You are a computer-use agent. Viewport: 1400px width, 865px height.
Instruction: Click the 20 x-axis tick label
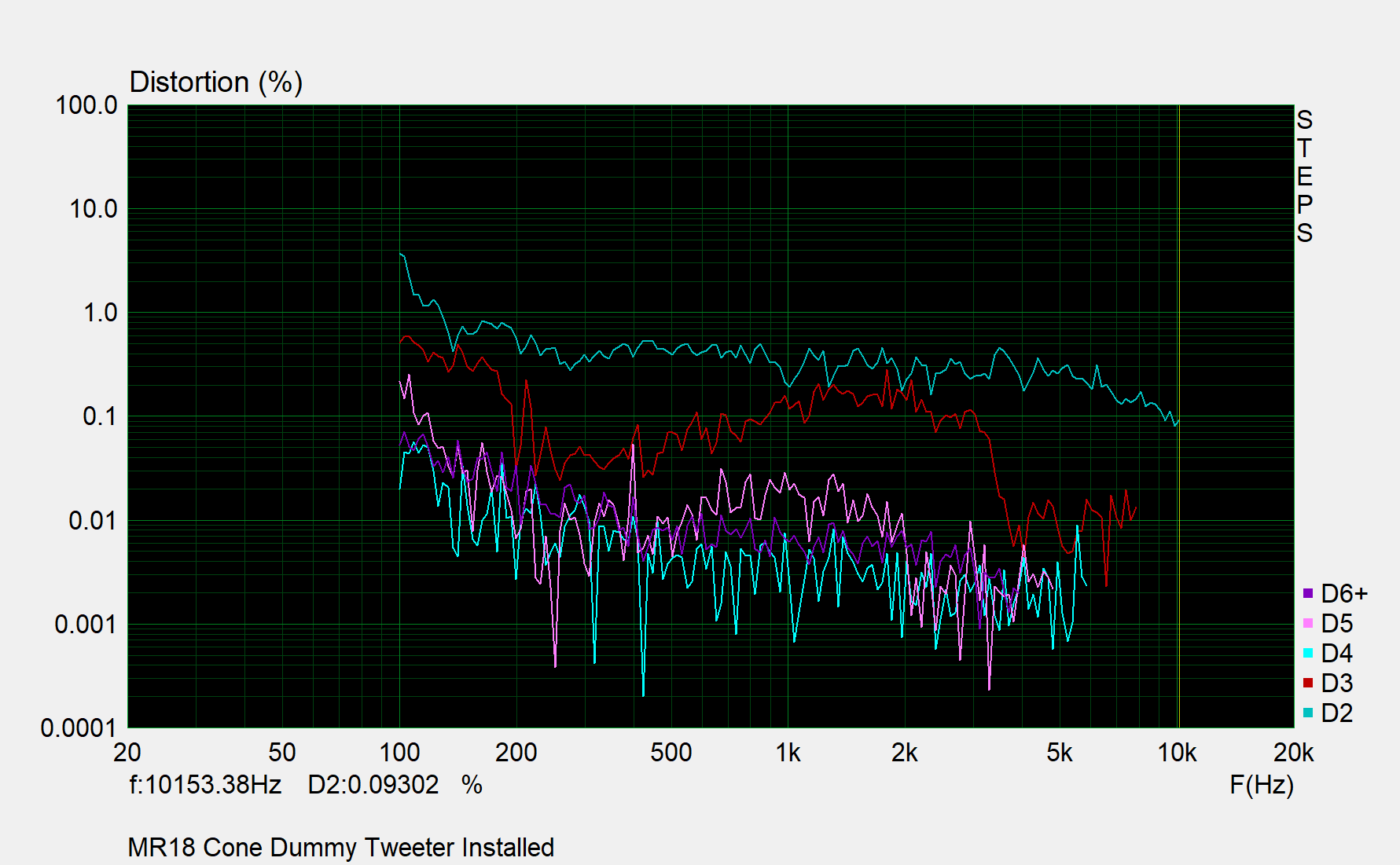coord(127,753)
